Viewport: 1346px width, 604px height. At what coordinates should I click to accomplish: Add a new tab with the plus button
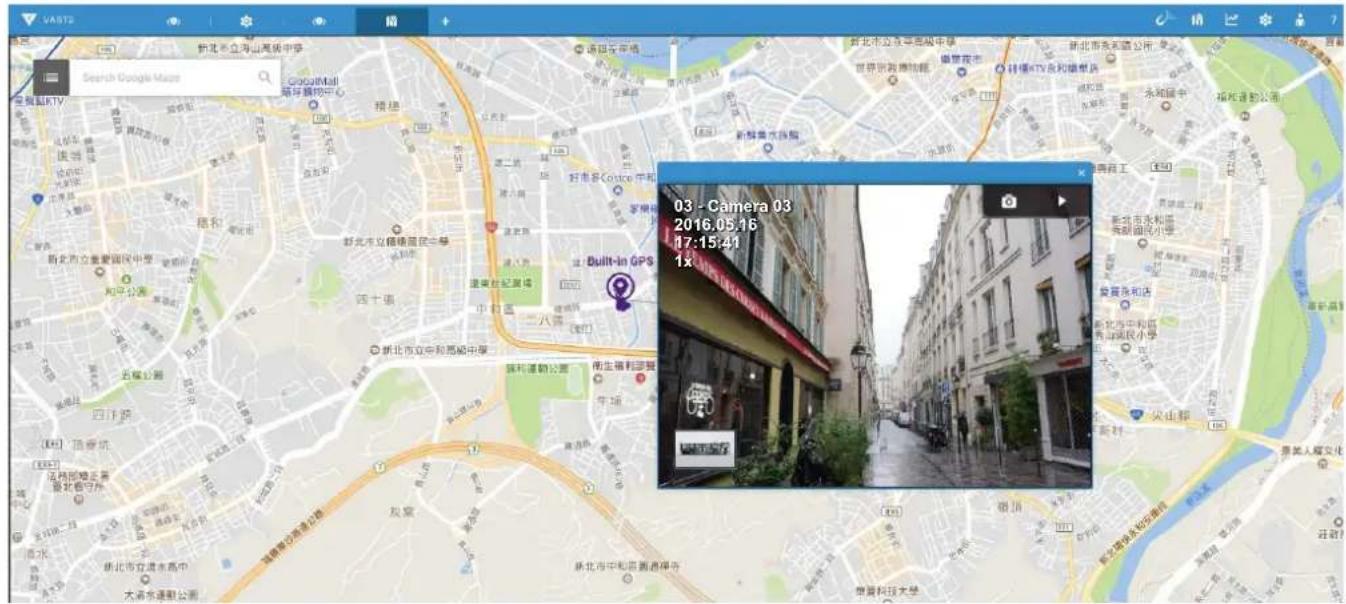tap(445, 21)
